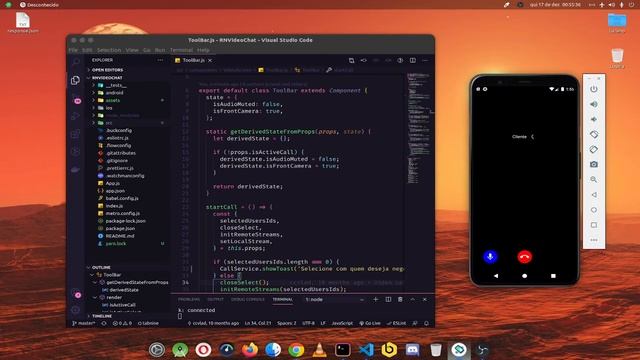This screenshot has width=640, height=360.
Task: Click emulator sidebar home circle
Action: point(594,210)
